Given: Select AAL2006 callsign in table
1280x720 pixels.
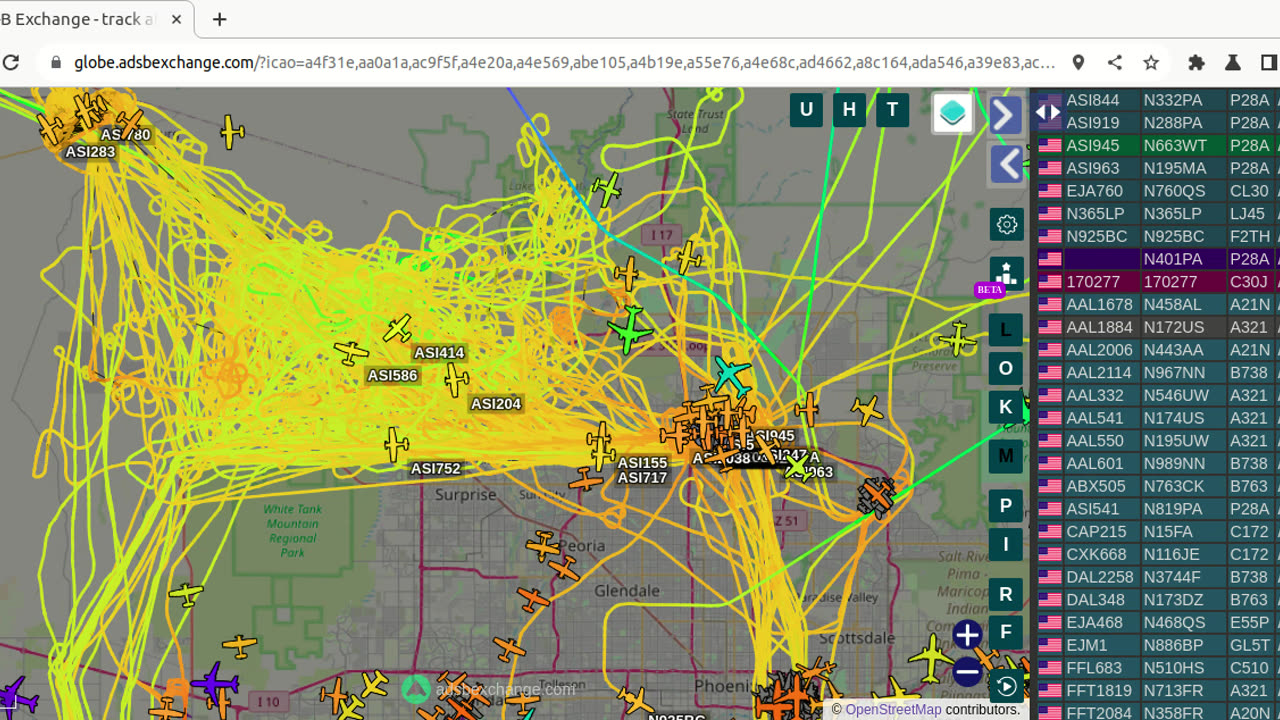Looking at the screenshot, I should click(x=1099, y=350).
